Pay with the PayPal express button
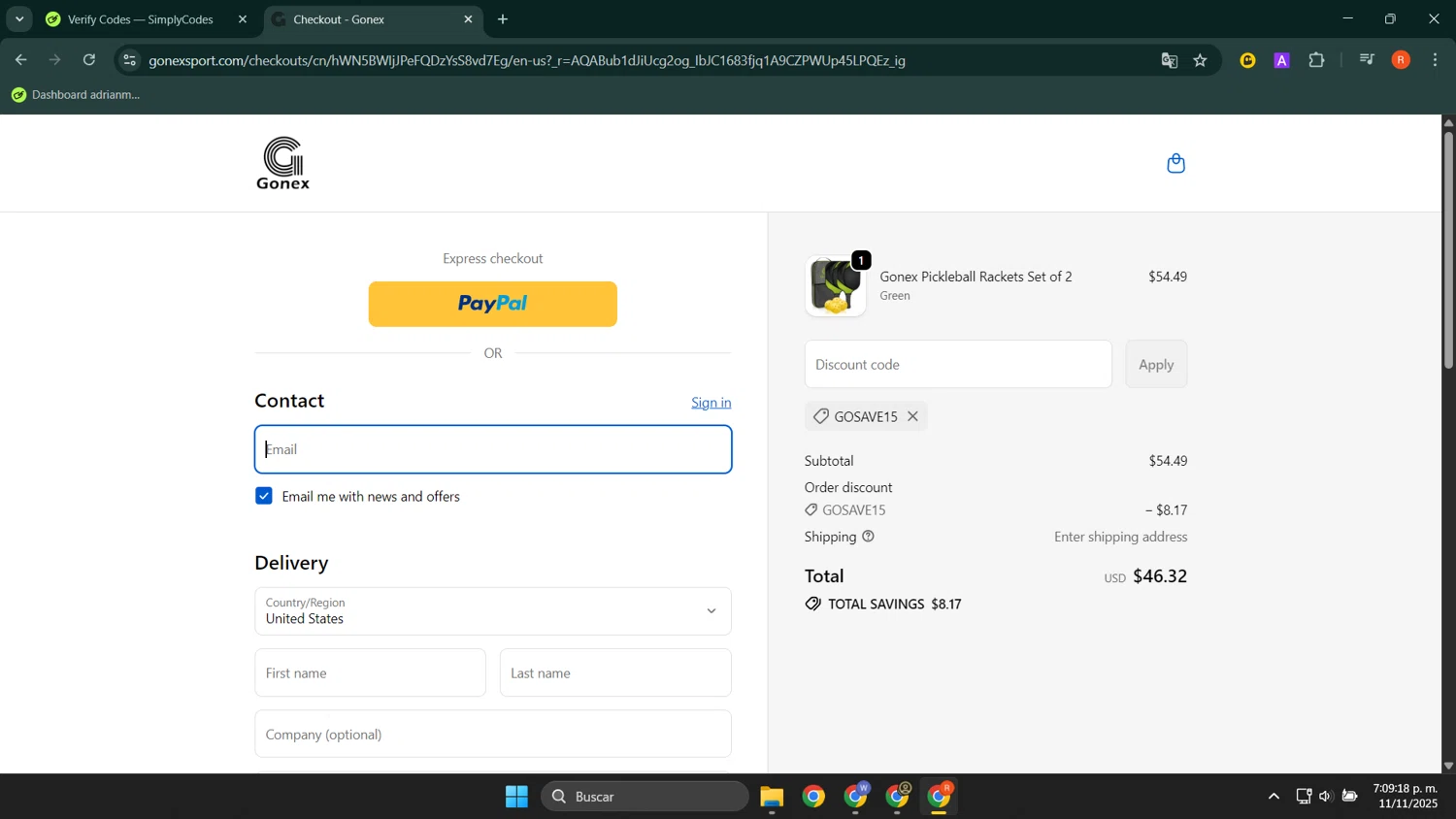Screen dimensions: 1456x819 coord(492,304)
